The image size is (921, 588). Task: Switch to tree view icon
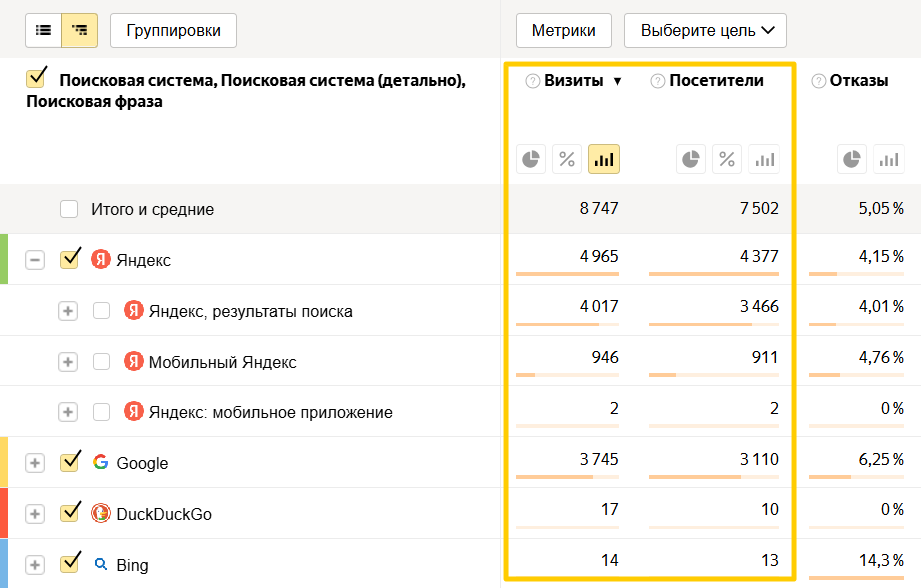[x=79, y=30]
